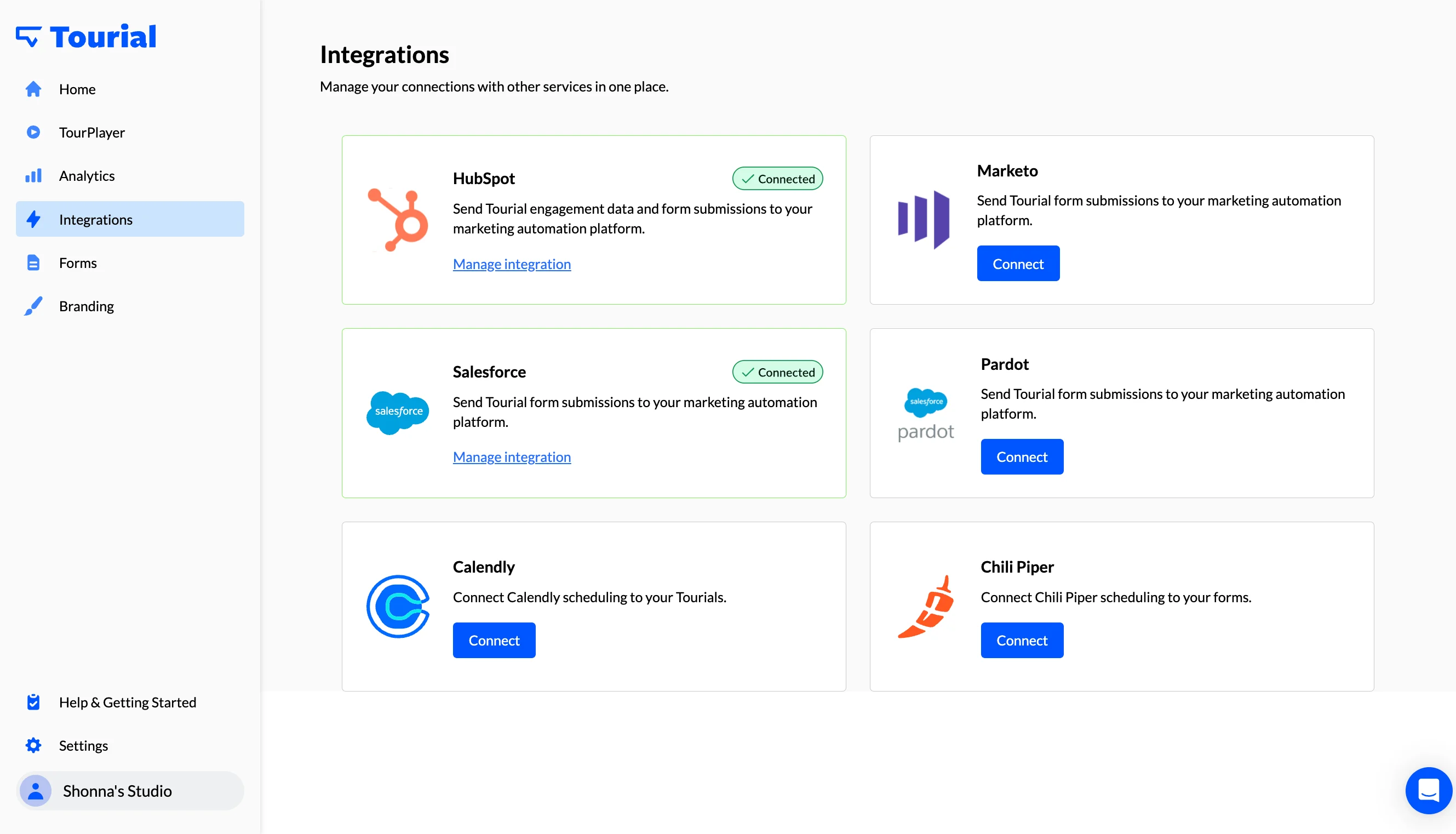Screen dimensions: 1456x834
Task: Click the Home house icon
Action: (x=33, y=89)
